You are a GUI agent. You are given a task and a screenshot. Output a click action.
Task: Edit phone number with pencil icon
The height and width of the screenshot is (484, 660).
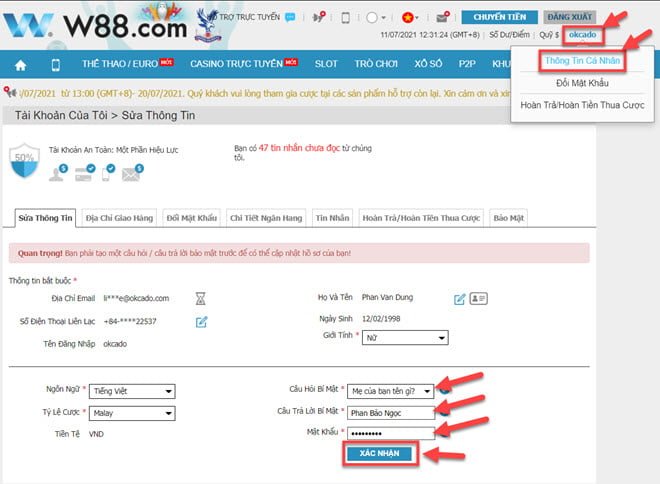(x=202, y=322)
